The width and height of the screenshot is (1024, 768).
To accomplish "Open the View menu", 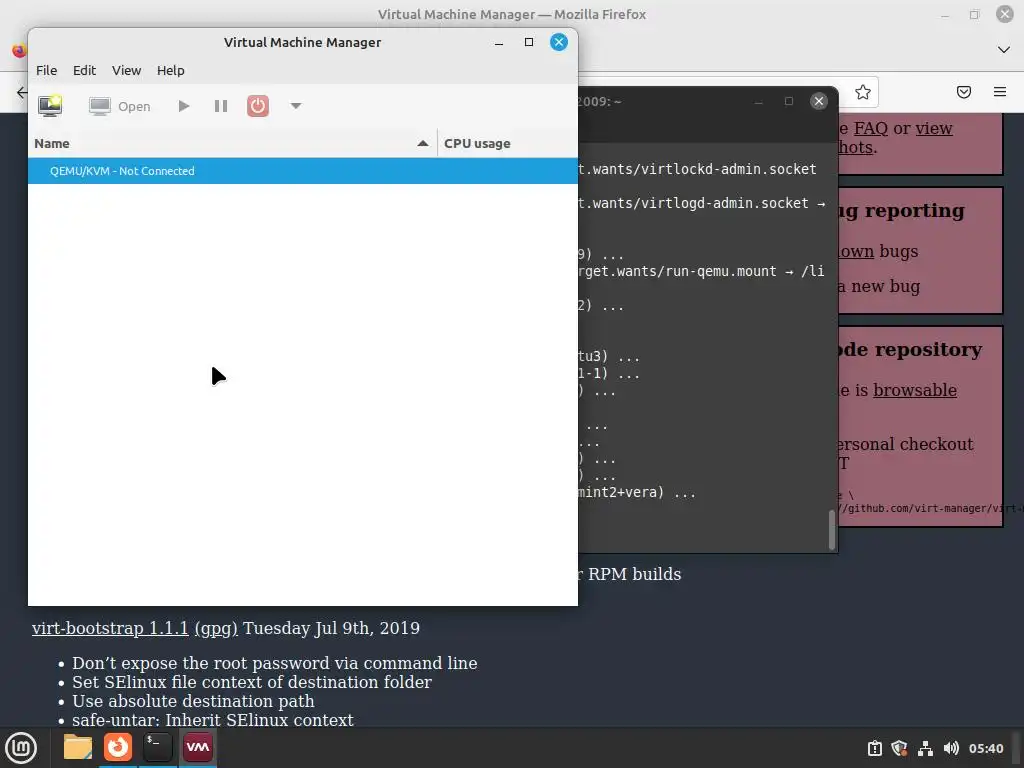I will point(126,71).
